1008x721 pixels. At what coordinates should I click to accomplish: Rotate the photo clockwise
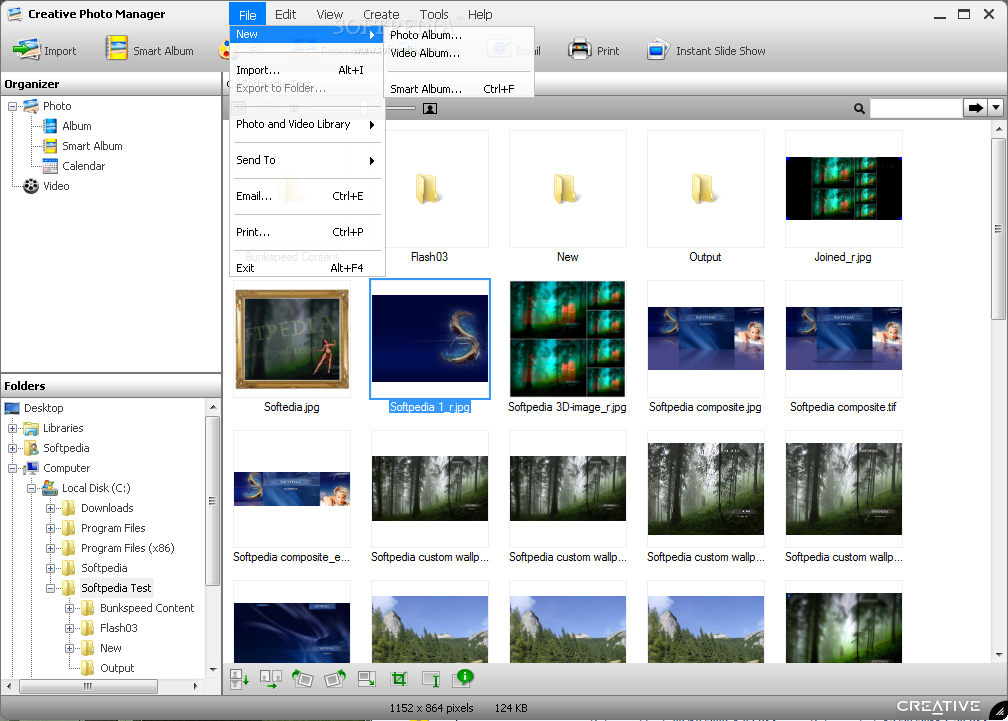(335, 679)
